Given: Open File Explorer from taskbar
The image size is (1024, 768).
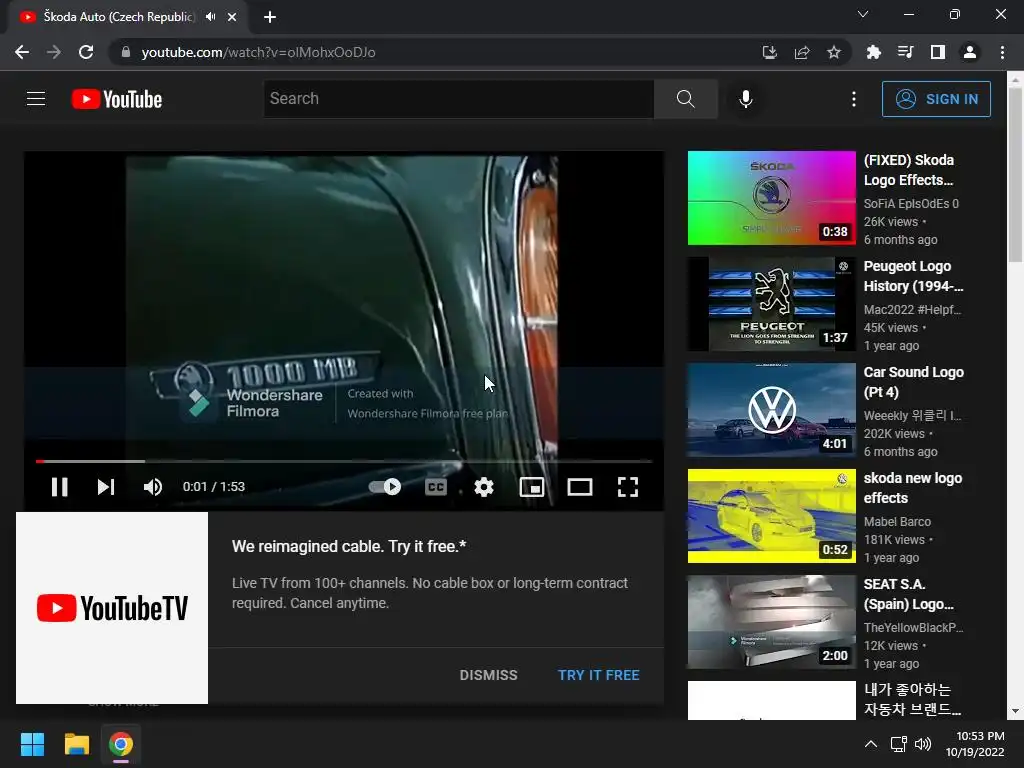Looking at the screenshot, I should (x=76, y=744).
